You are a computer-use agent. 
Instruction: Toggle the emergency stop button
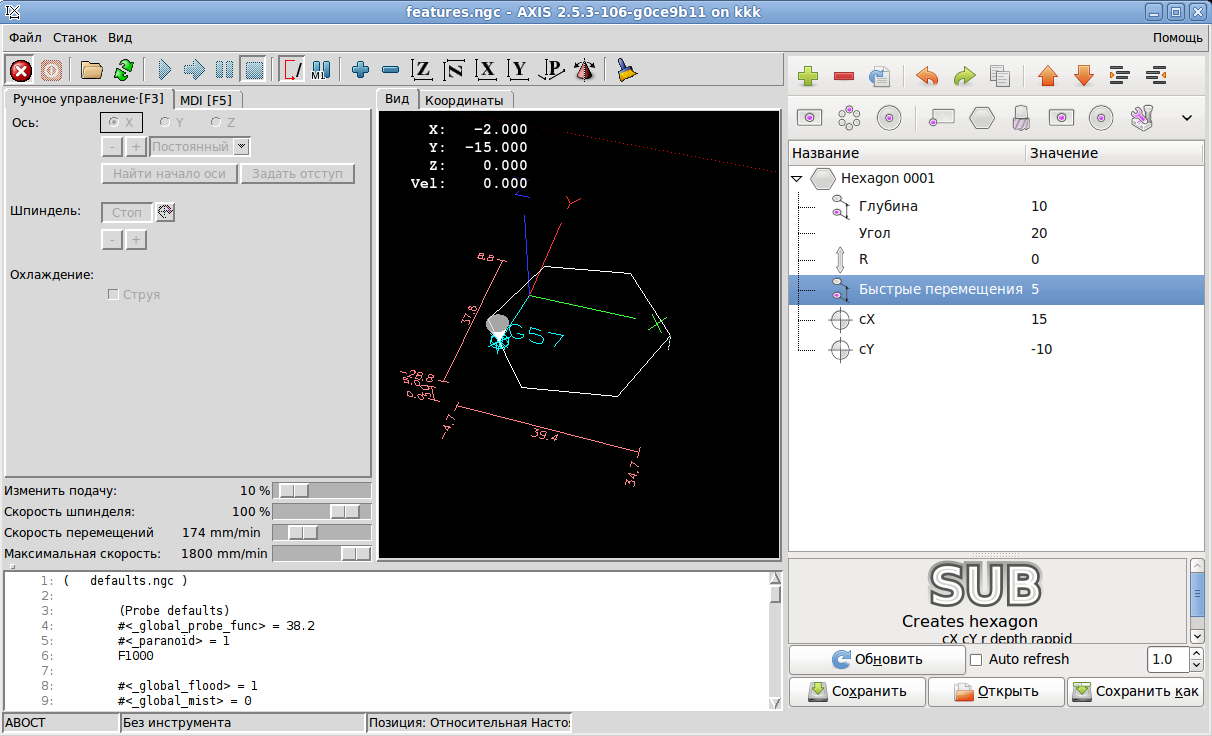(21, 70)
